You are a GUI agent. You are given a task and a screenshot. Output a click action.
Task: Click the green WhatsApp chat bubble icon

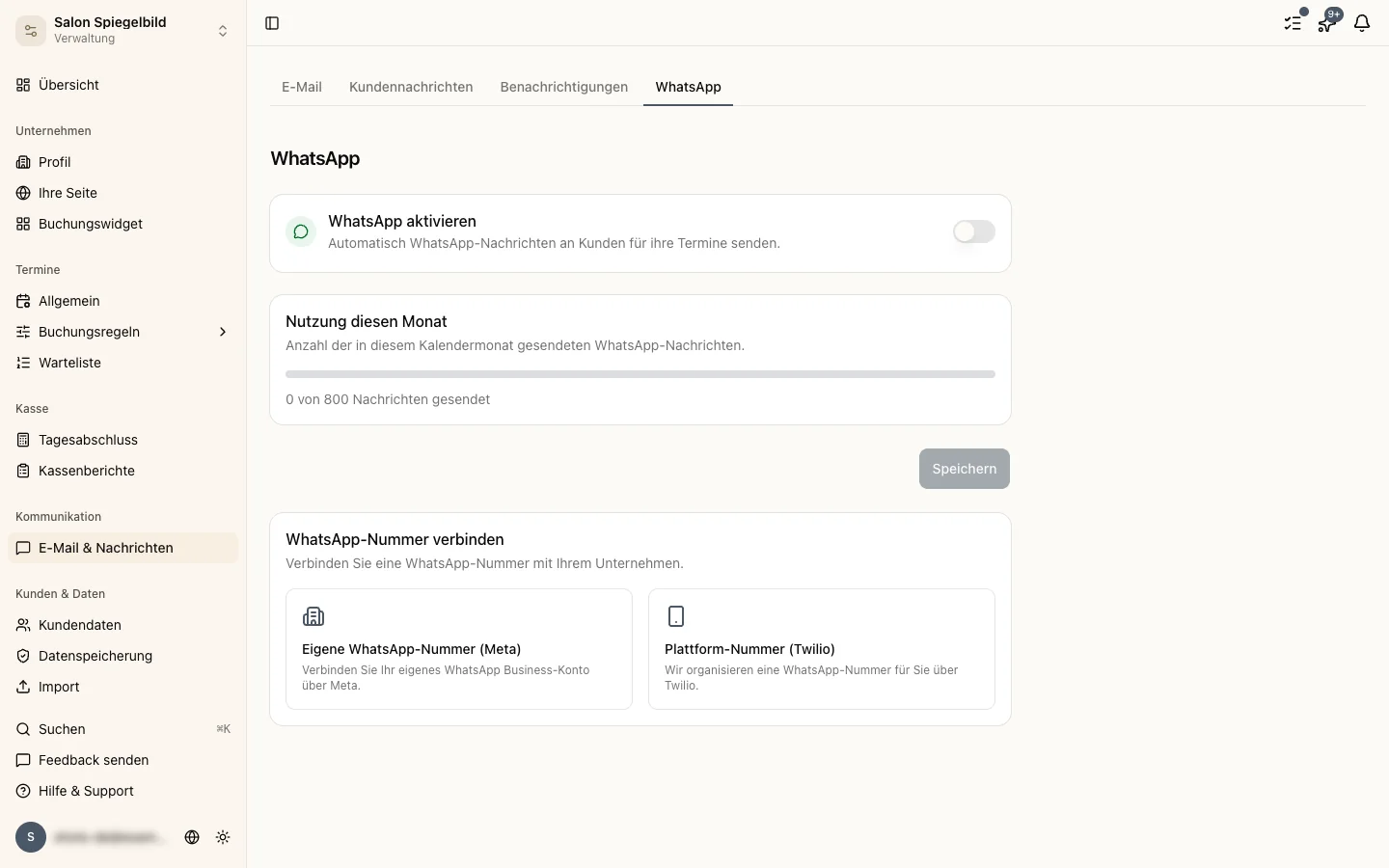point(301,231)
